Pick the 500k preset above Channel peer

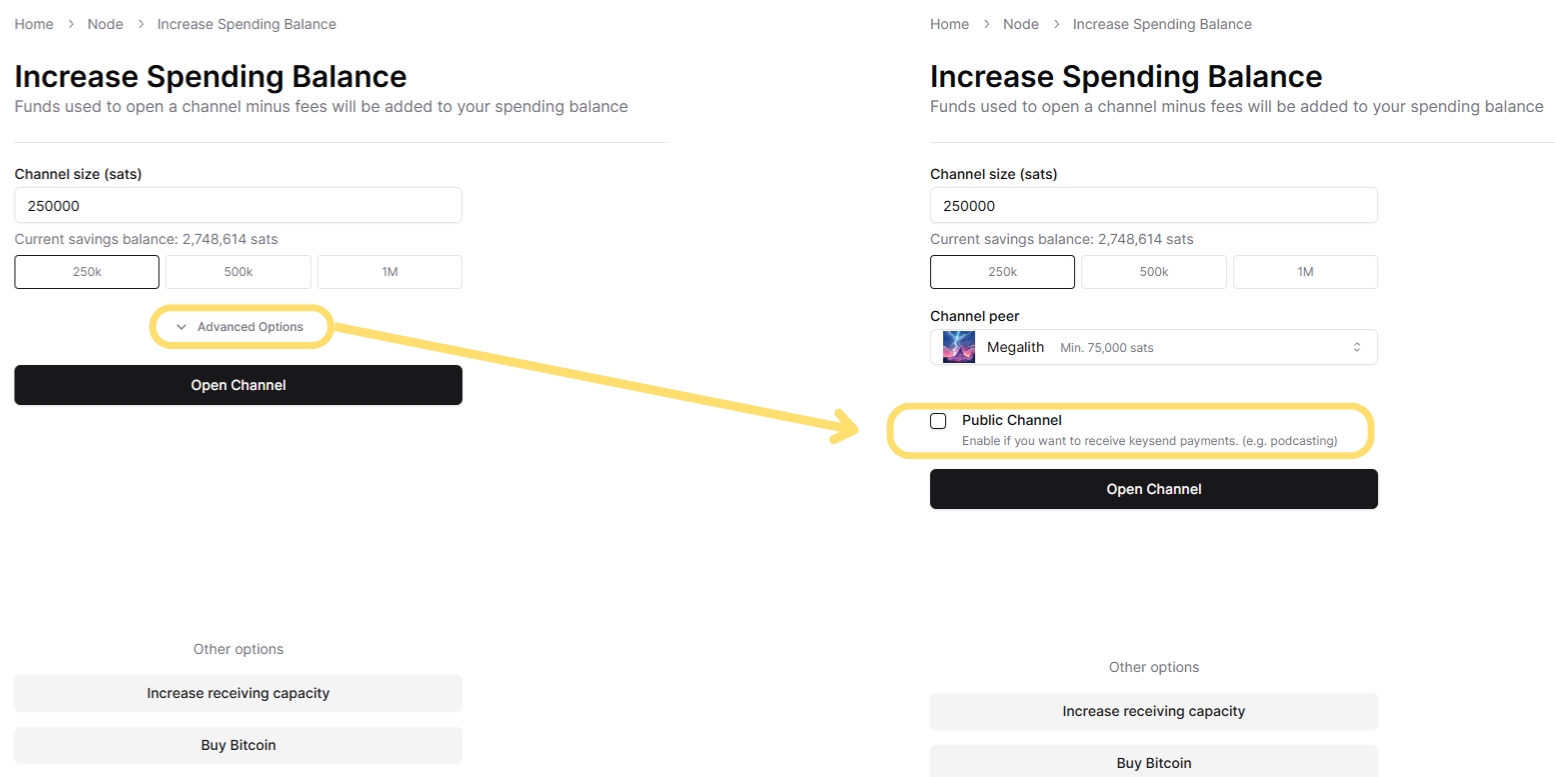pyautogui.click(x=1153, y=272)
